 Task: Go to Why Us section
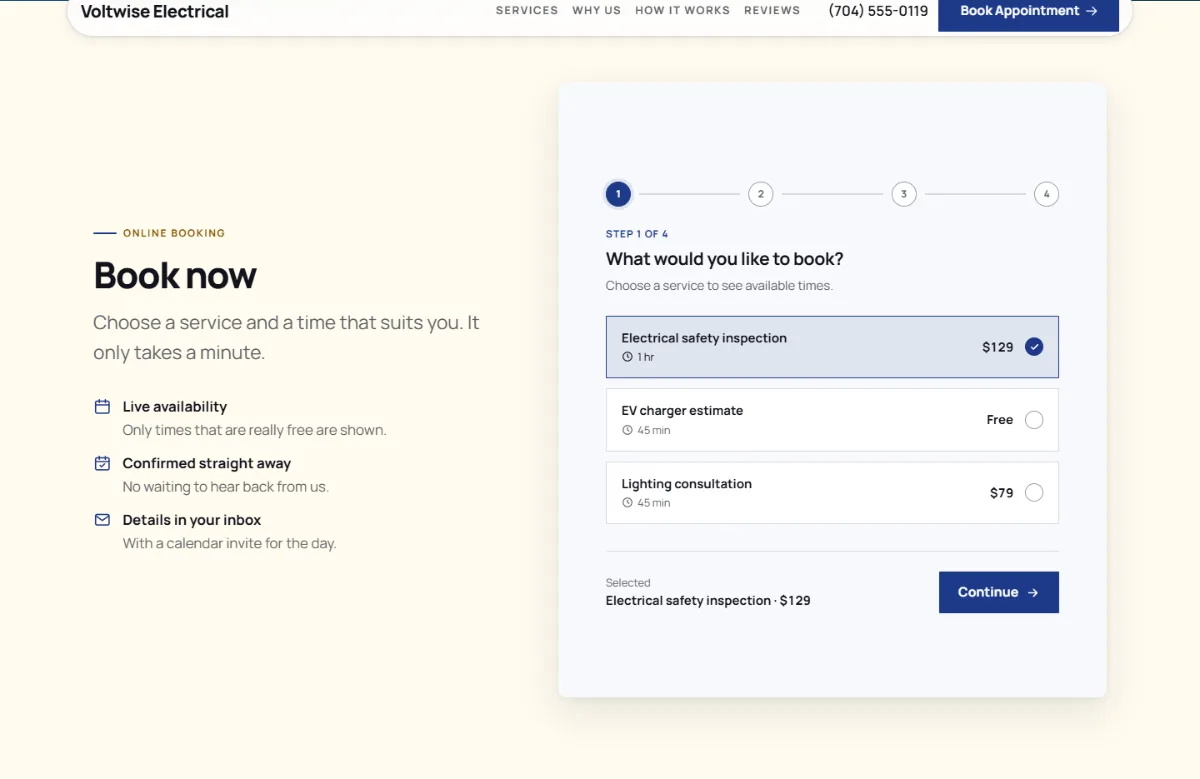pos(596,10)
